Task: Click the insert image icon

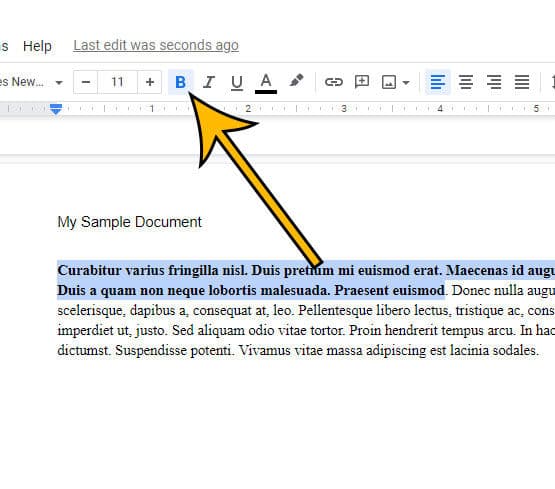Action: [389, 82]
